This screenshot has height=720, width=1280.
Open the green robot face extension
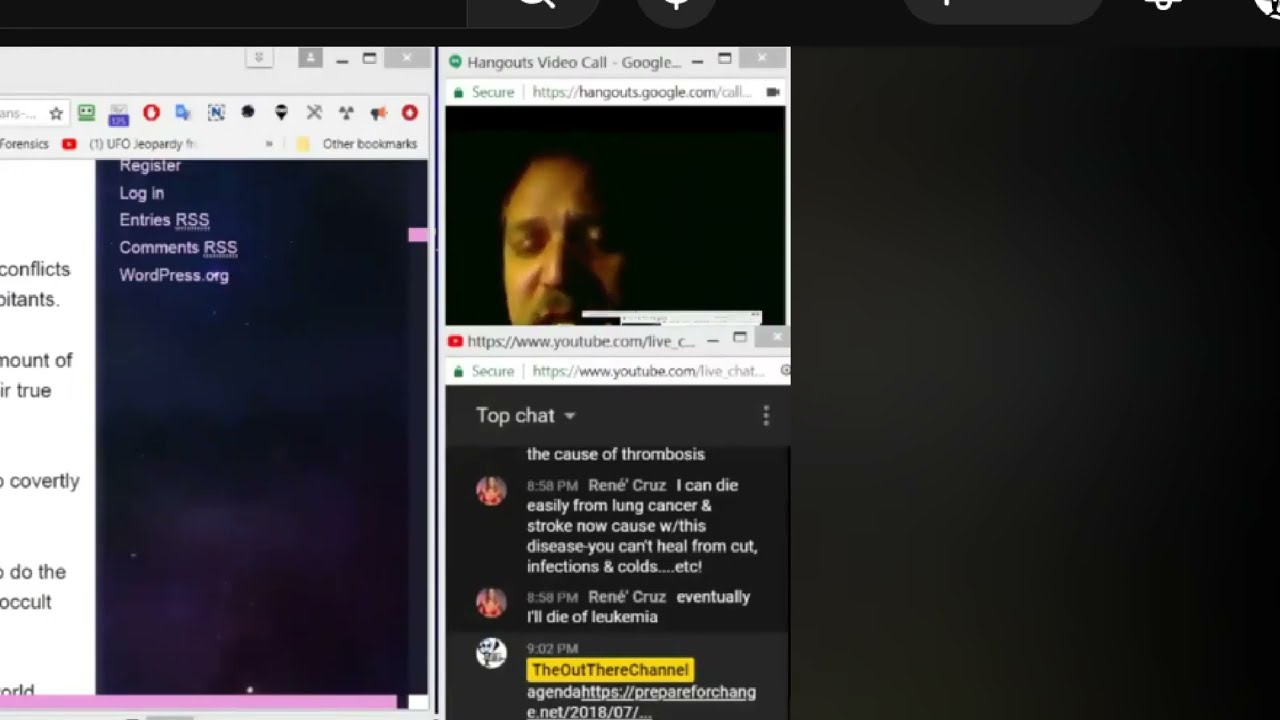click(87, 113)
